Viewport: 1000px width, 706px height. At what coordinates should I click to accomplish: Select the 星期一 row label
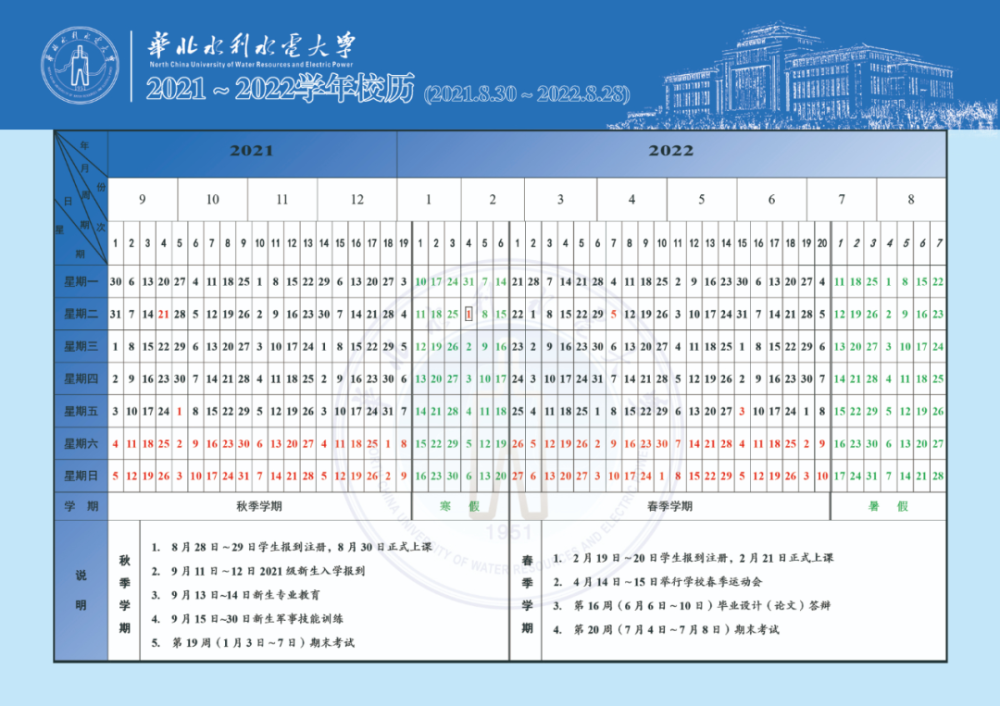click(x=81, y=281)
